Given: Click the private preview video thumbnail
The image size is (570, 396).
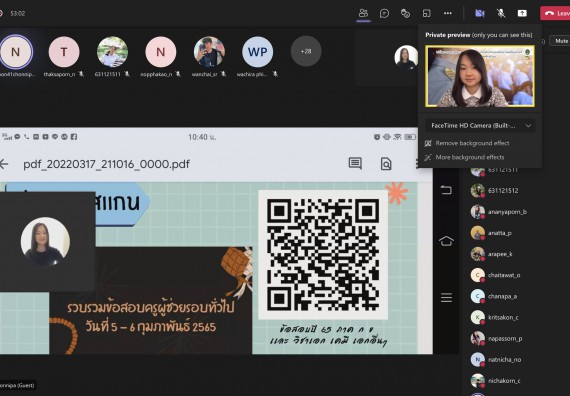Looking at the screenshot, I should (x=480, y=76).
